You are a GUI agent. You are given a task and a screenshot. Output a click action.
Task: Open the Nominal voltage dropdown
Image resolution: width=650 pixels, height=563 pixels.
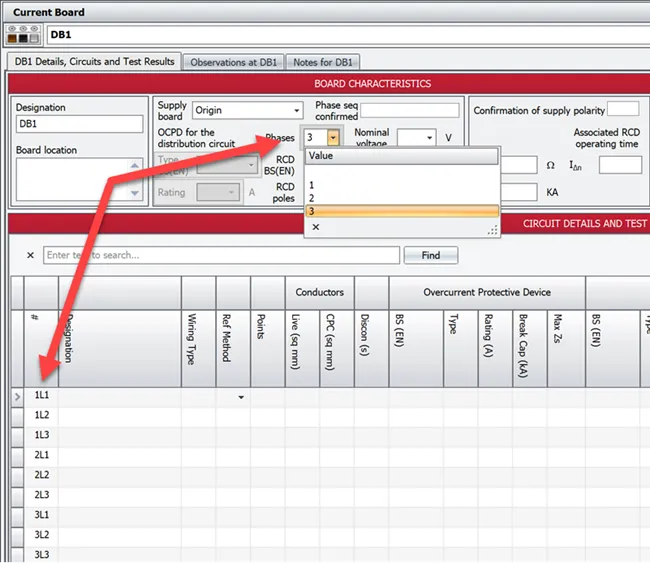point(430,137)
